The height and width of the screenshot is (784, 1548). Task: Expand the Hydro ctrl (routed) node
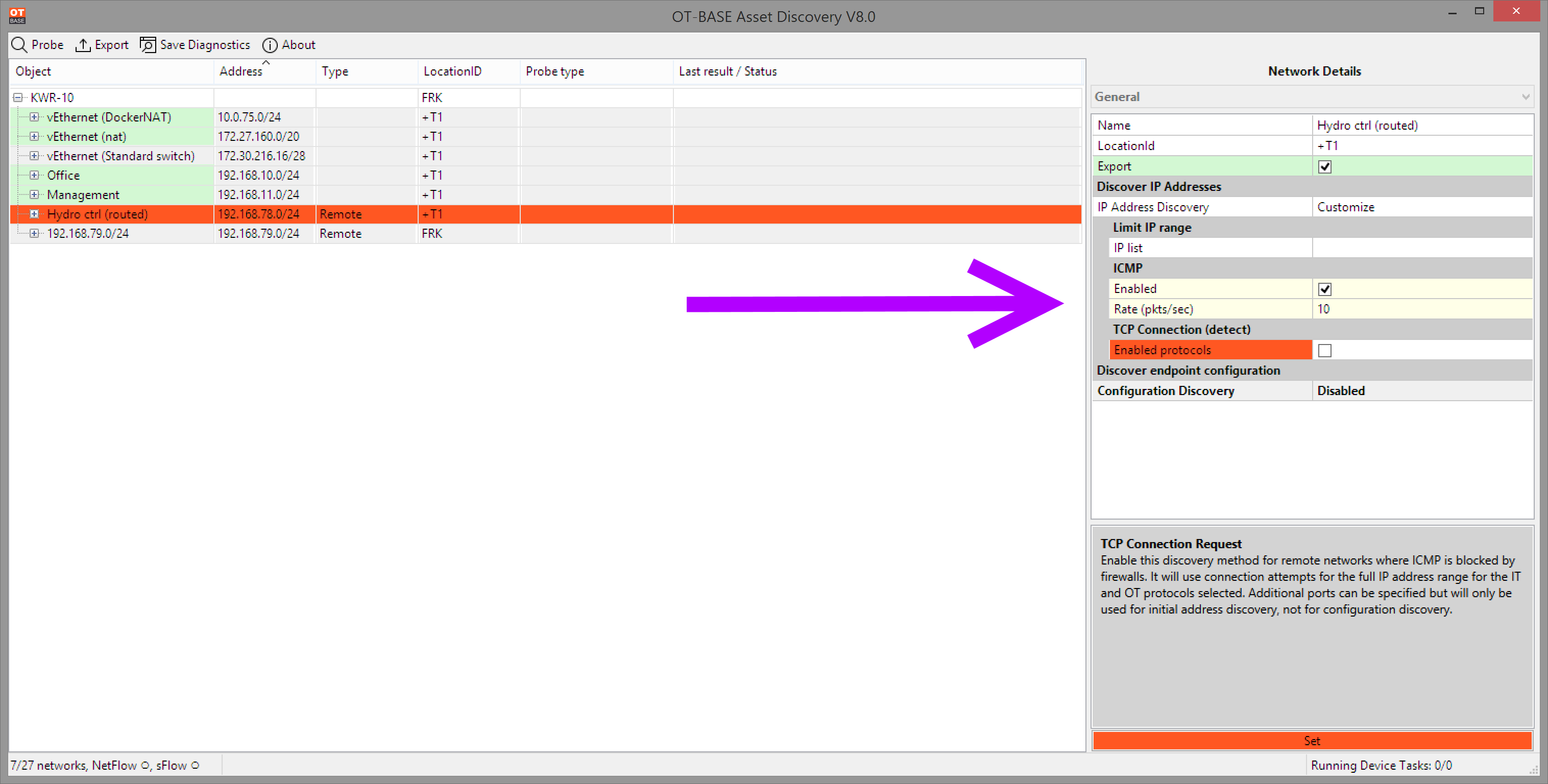(x=34, y=214)
